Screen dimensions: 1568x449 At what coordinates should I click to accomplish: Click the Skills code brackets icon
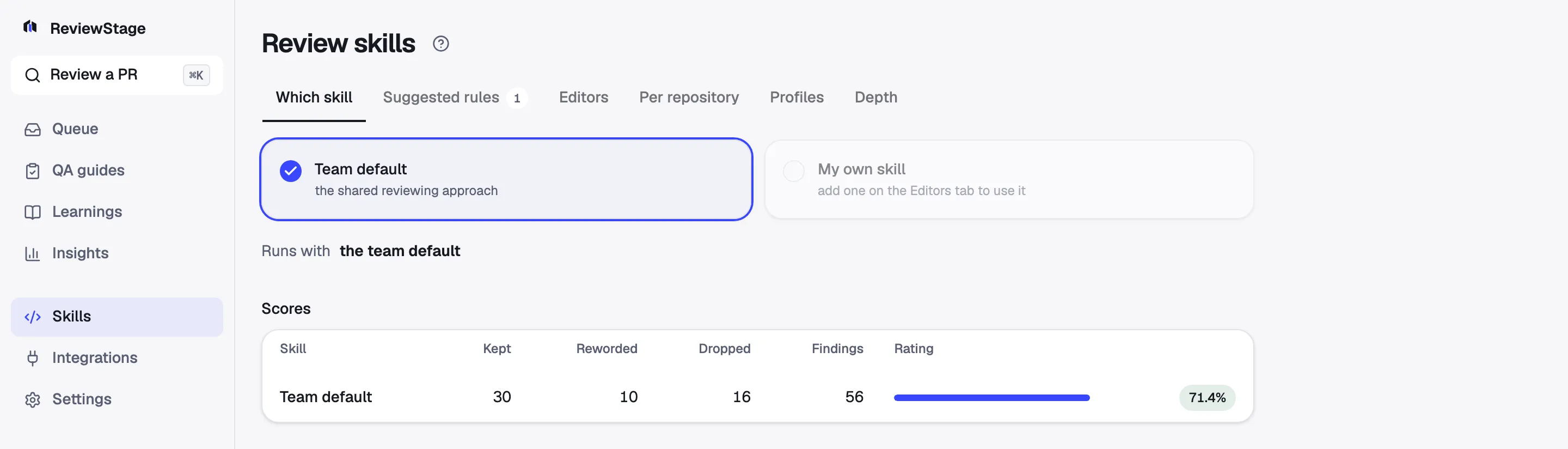32,317
